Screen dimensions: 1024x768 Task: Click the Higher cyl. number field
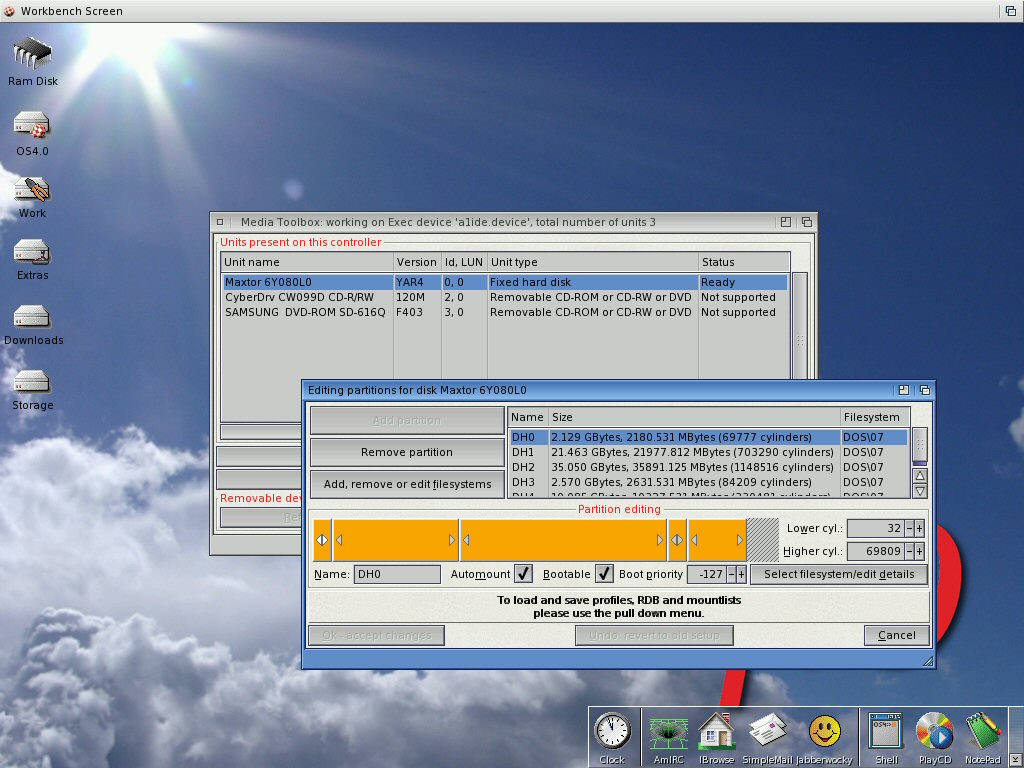click(876, 551)
